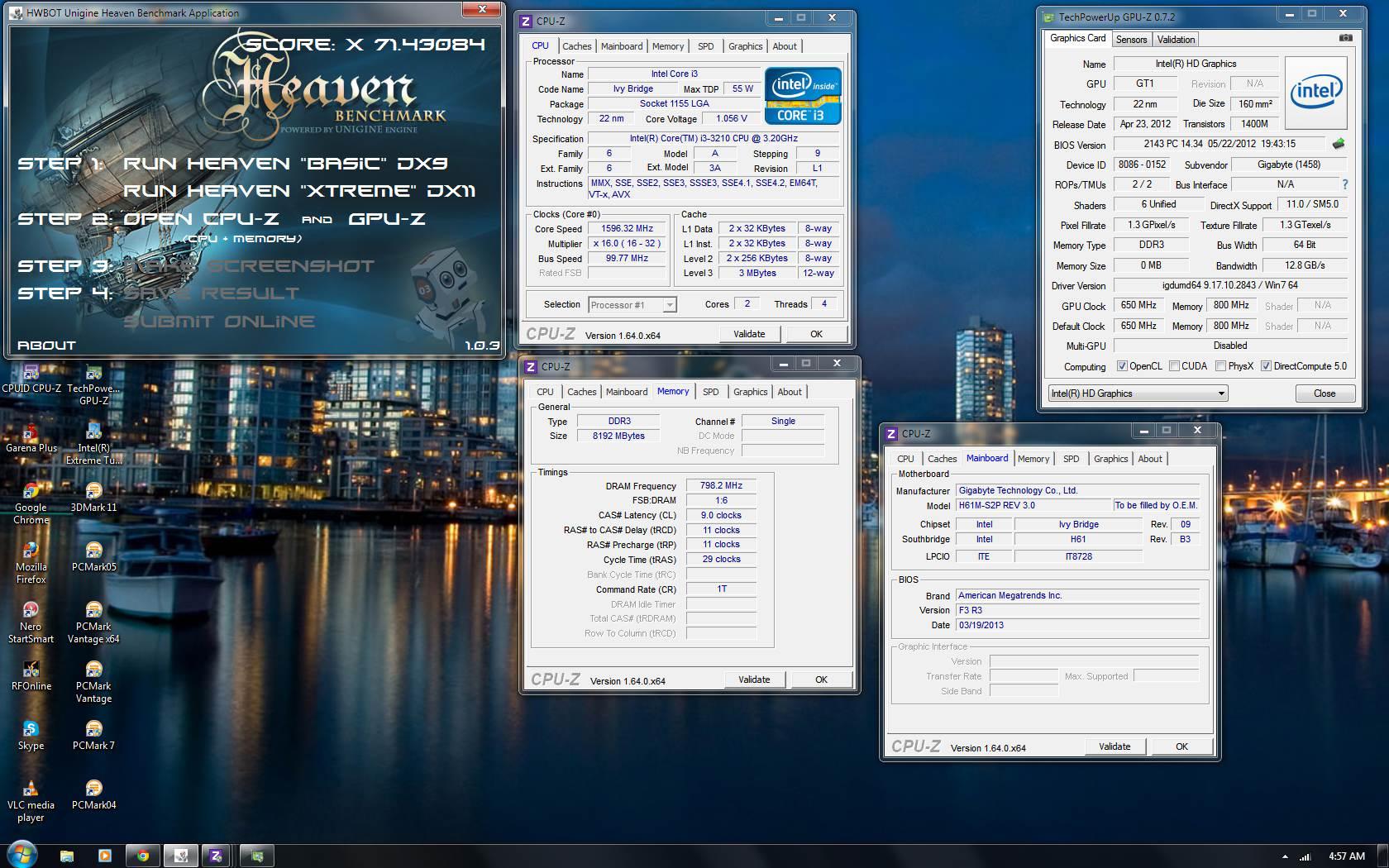Click the GPU-Z screenshot camera icon

pos(1346,38)
